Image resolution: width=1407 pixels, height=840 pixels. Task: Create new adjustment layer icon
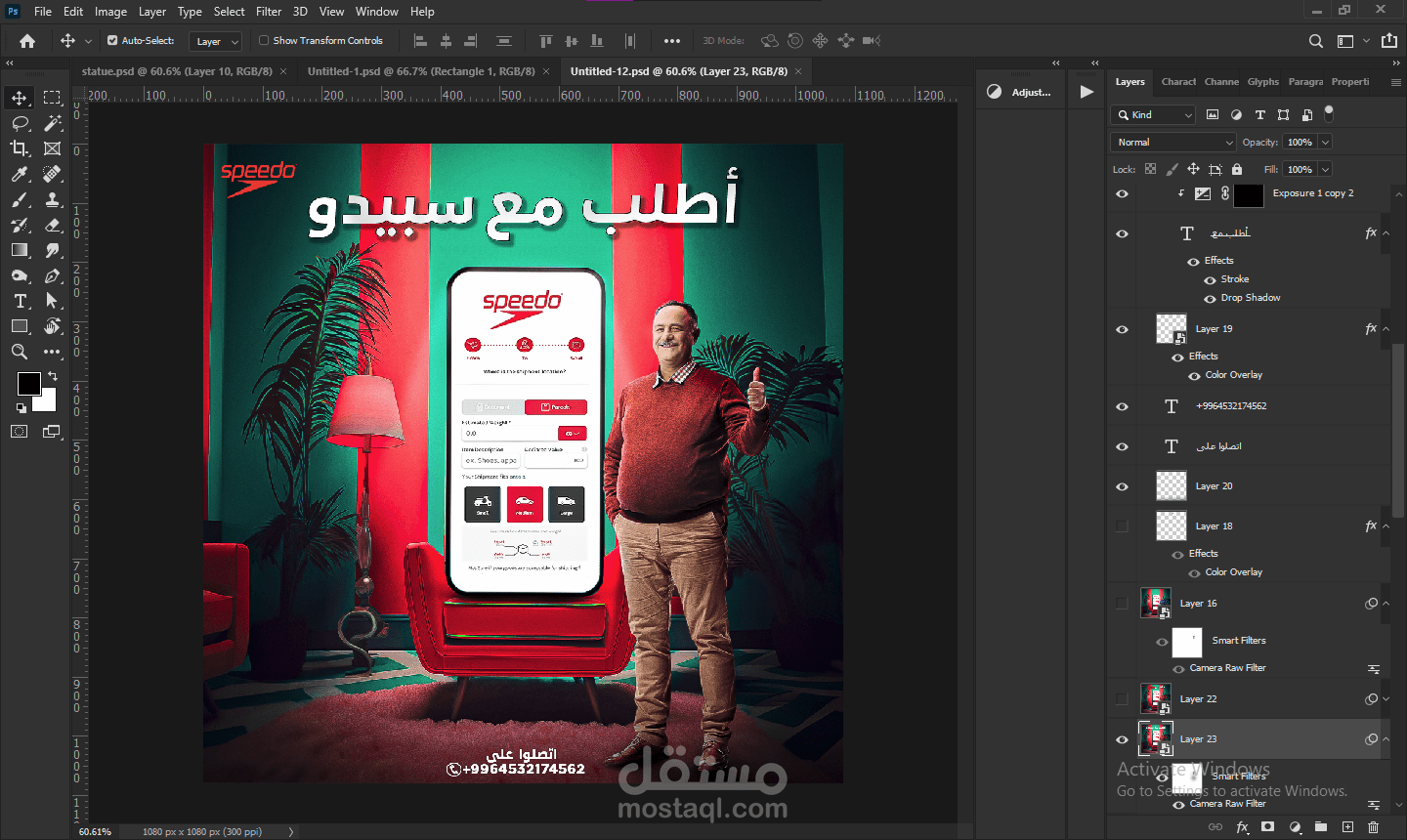tap(1295, 827)
